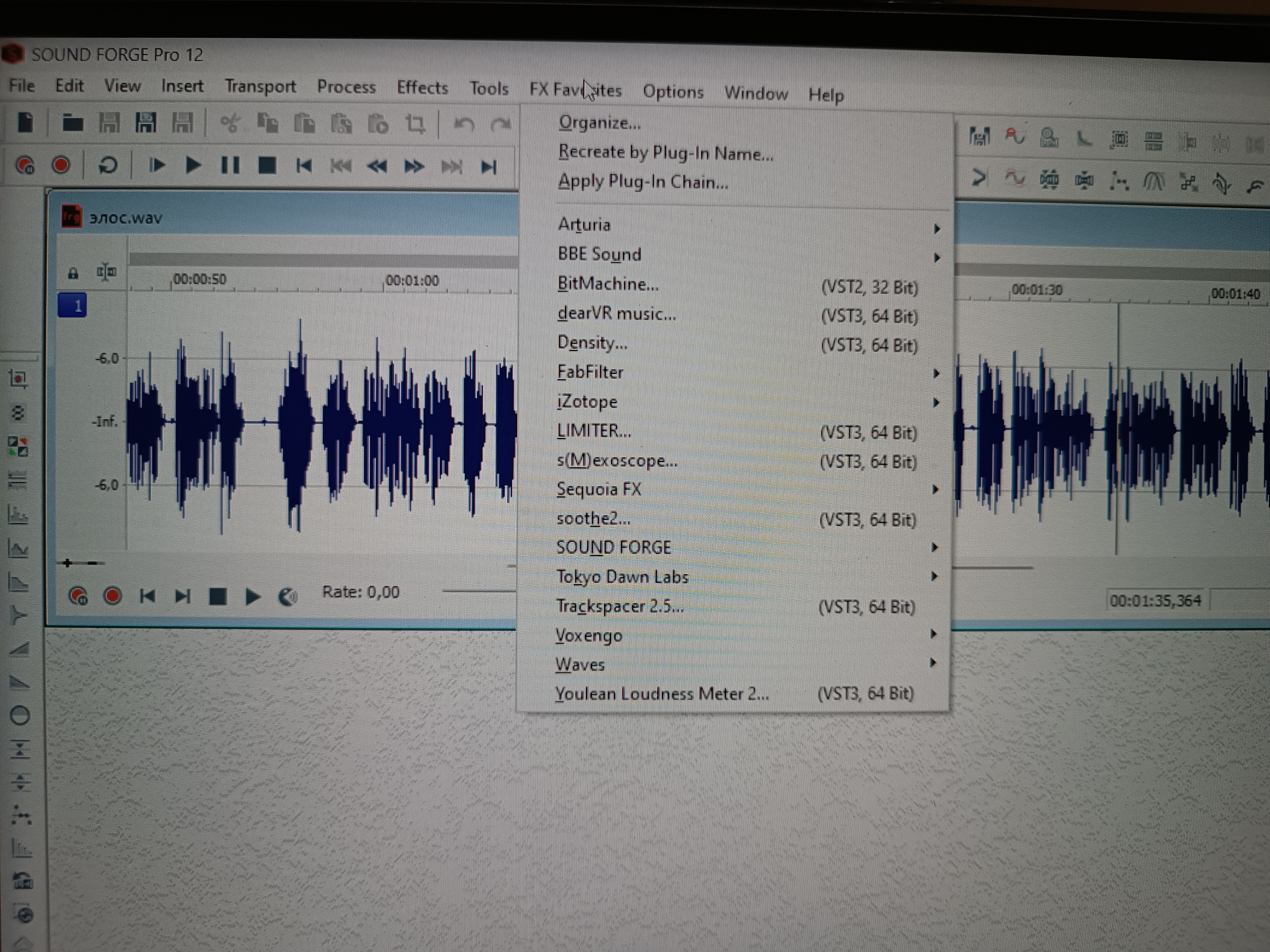
Task: Click the New file icon in toolbar
Action: click(x=25, y=122)
